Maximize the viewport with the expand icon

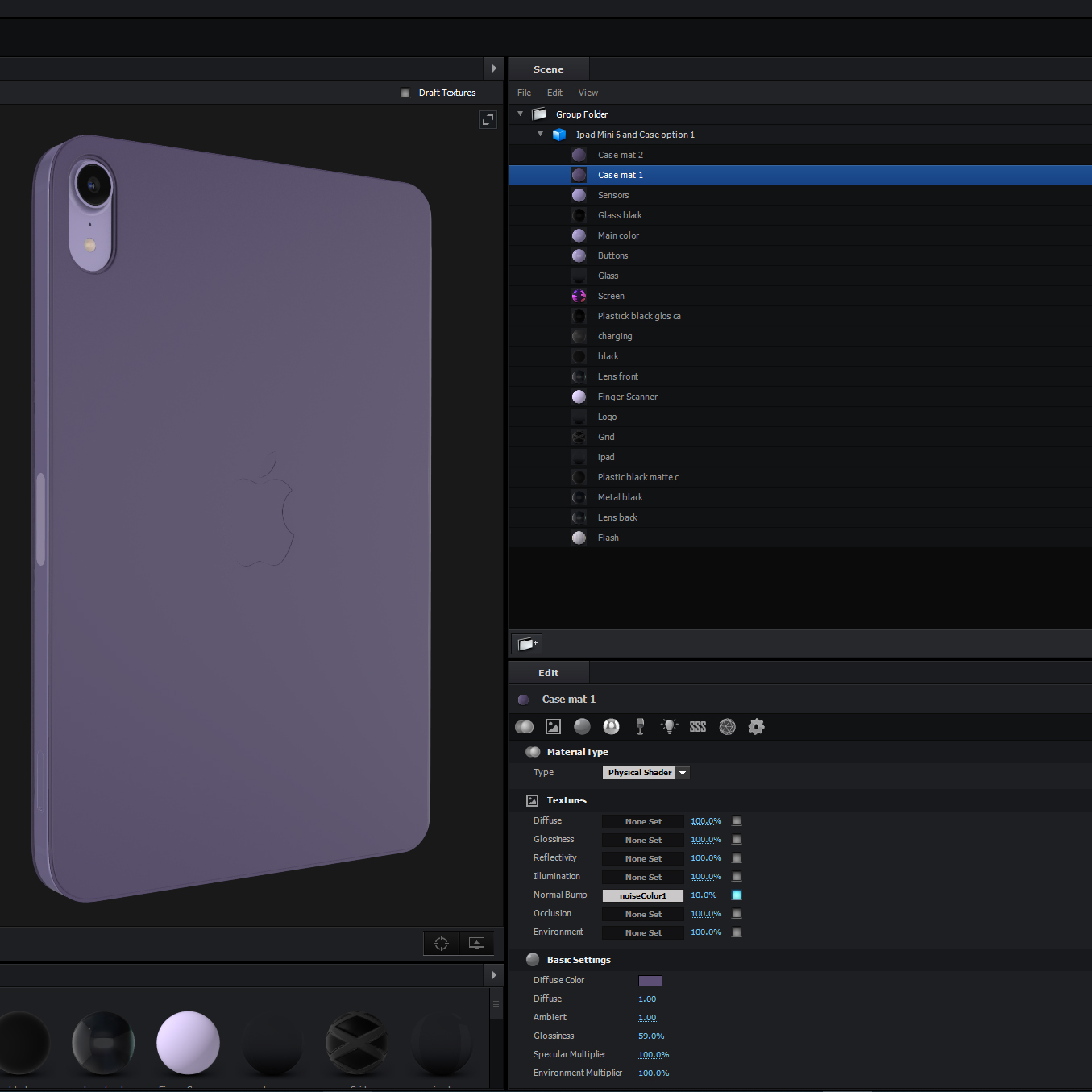tap(488, 120)
